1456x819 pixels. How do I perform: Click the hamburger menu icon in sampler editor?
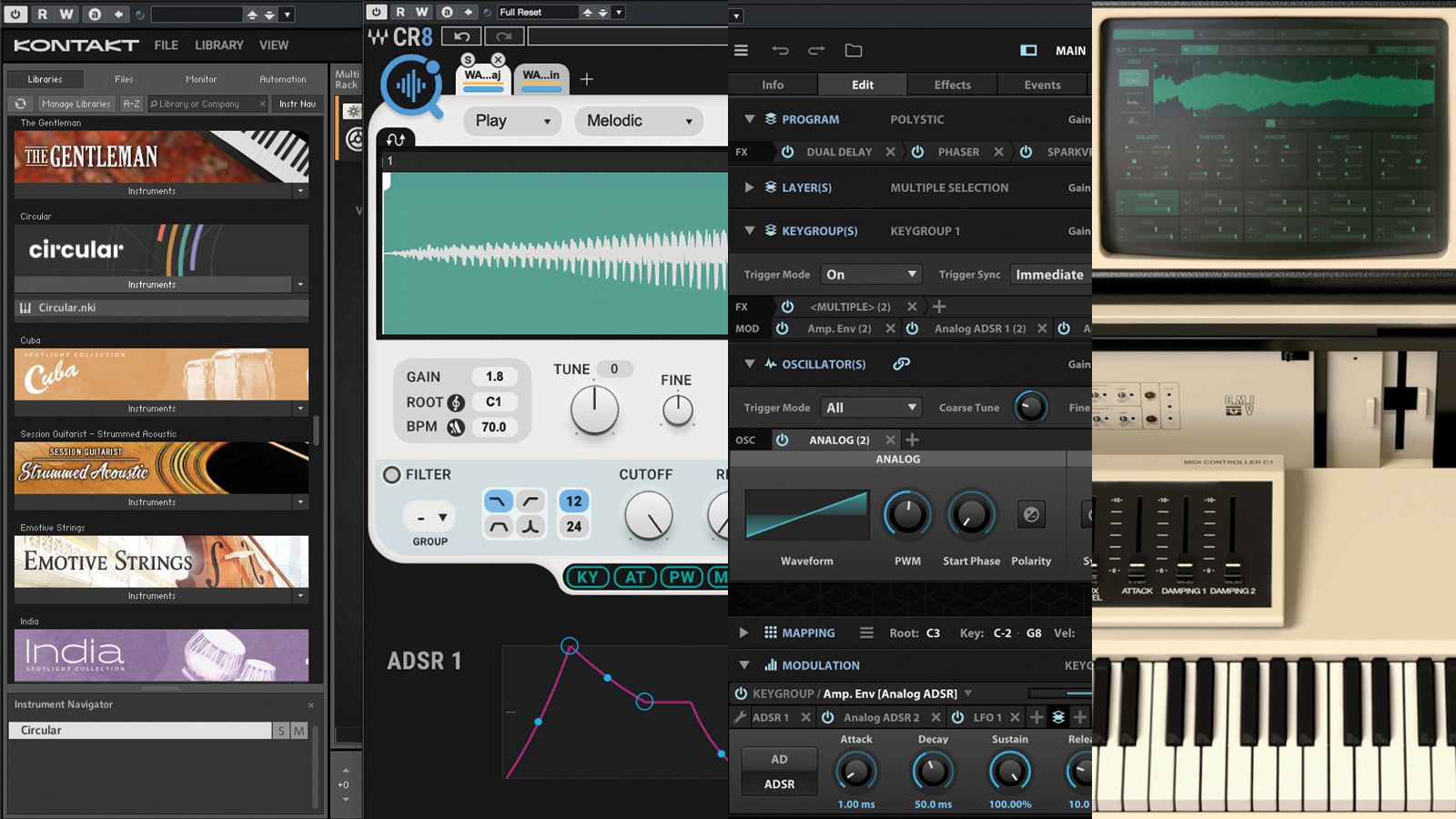741,50
